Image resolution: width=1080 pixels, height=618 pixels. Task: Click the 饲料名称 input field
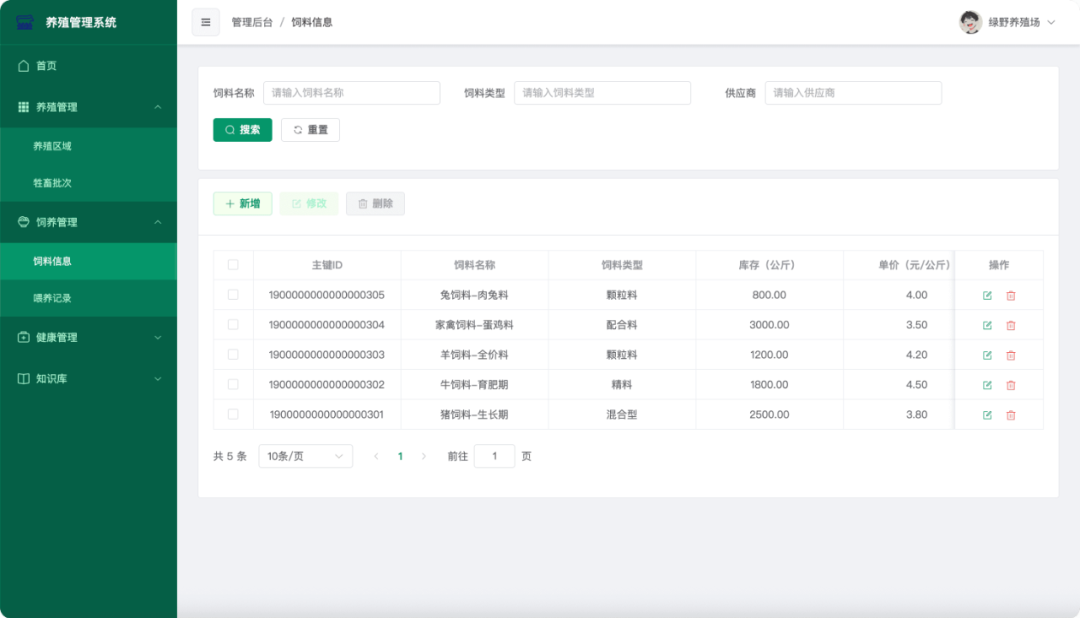(351, 92)
